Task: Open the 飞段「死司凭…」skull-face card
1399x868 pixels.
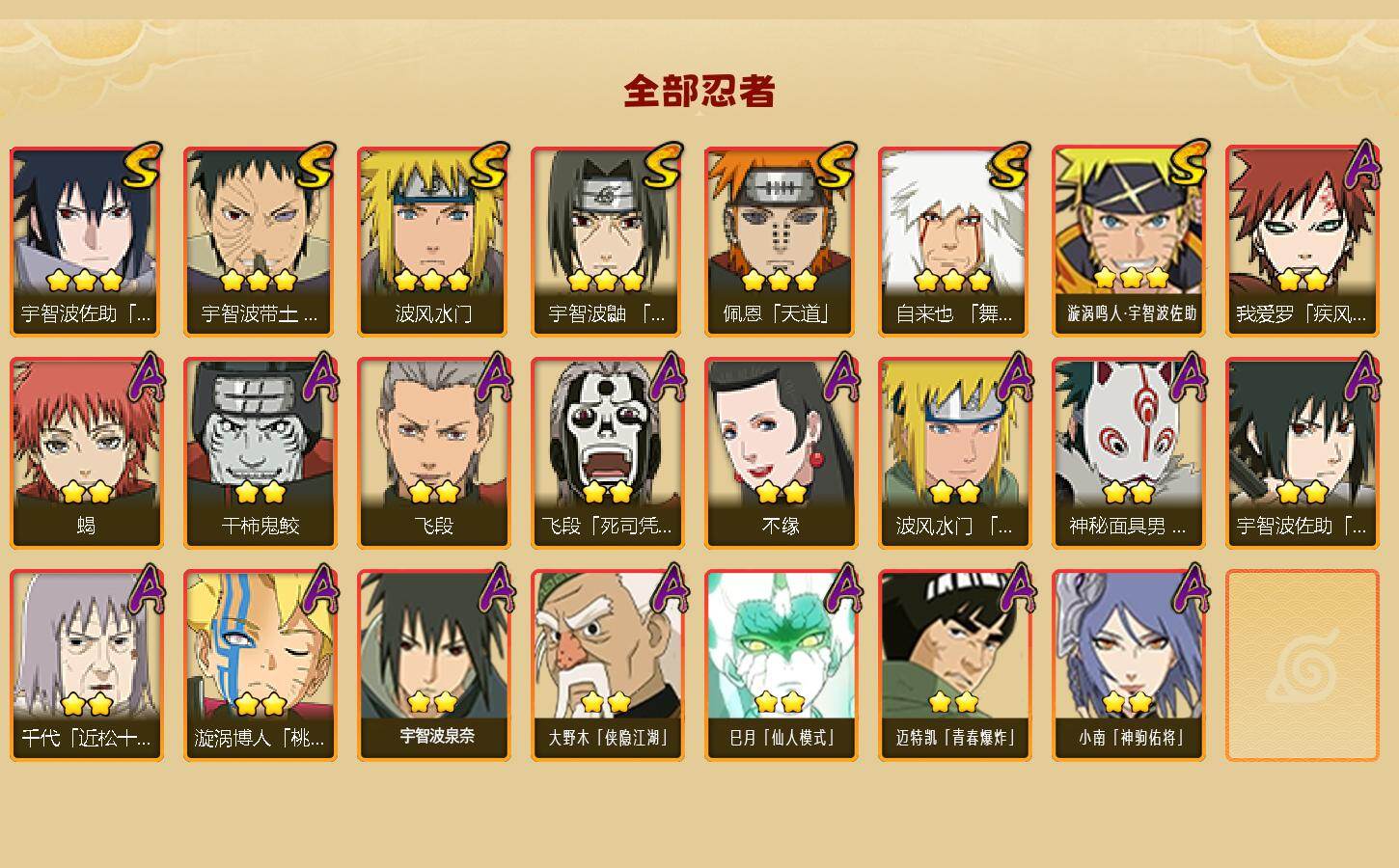Action: coord(607,453)
